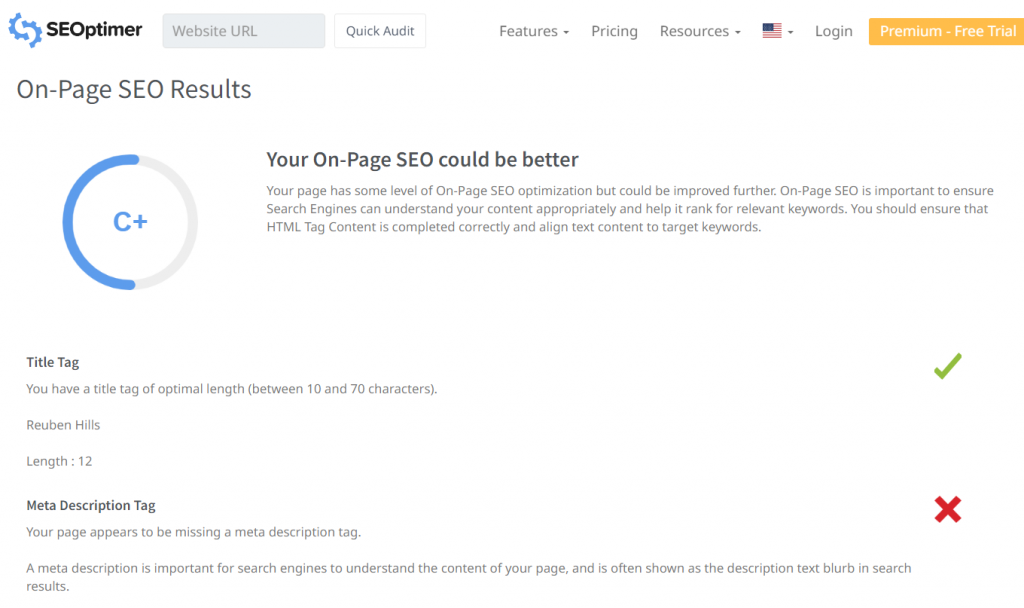Click the Length : 12 text
1024x608 pixels.
(57, 460)
